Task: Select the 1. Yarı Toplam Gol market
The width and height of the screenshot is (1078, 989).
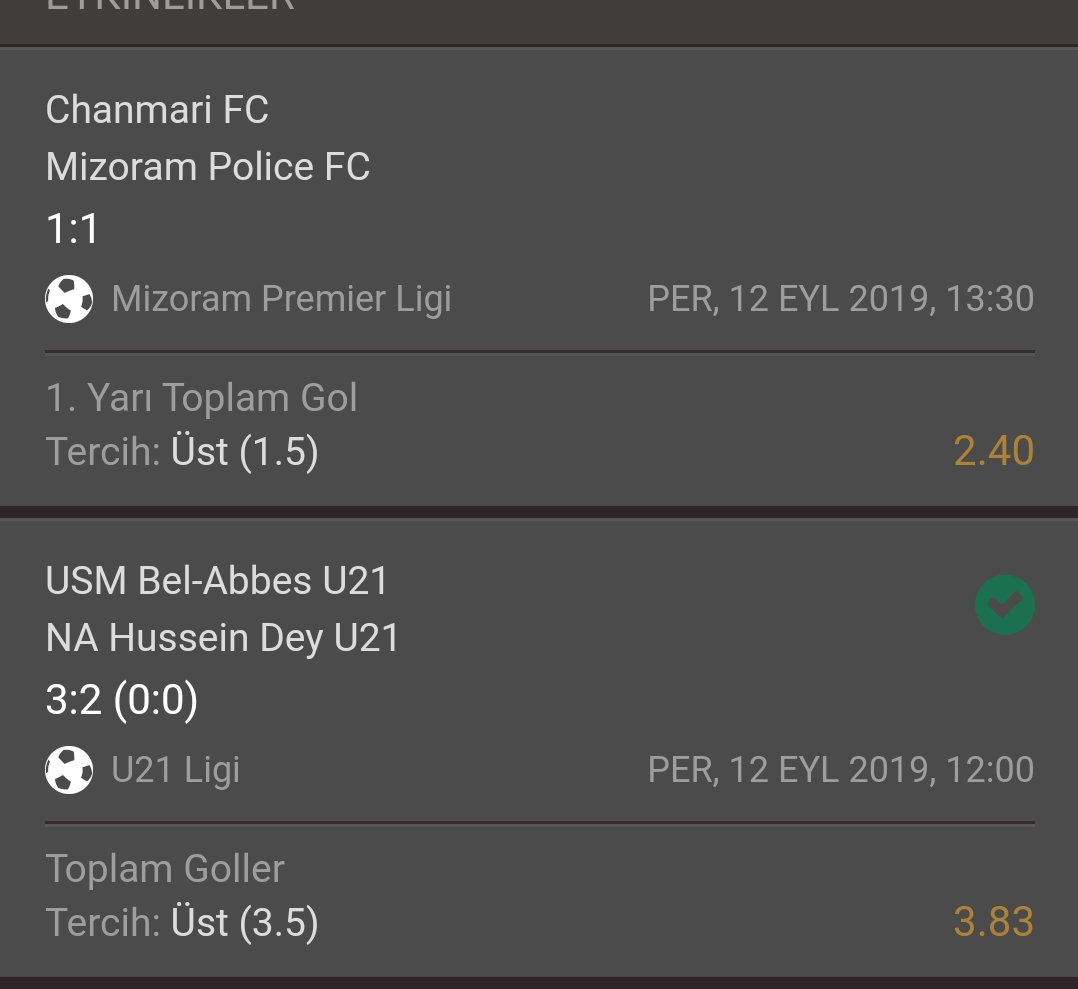Action: point(201,398)
